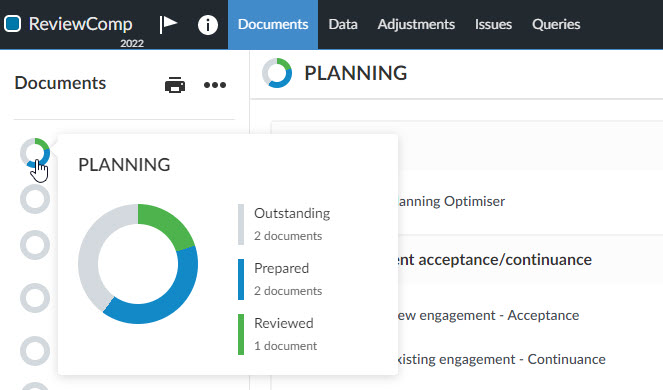
Task: Click the PLANNING heading in main pane
Action: point(356,73)
